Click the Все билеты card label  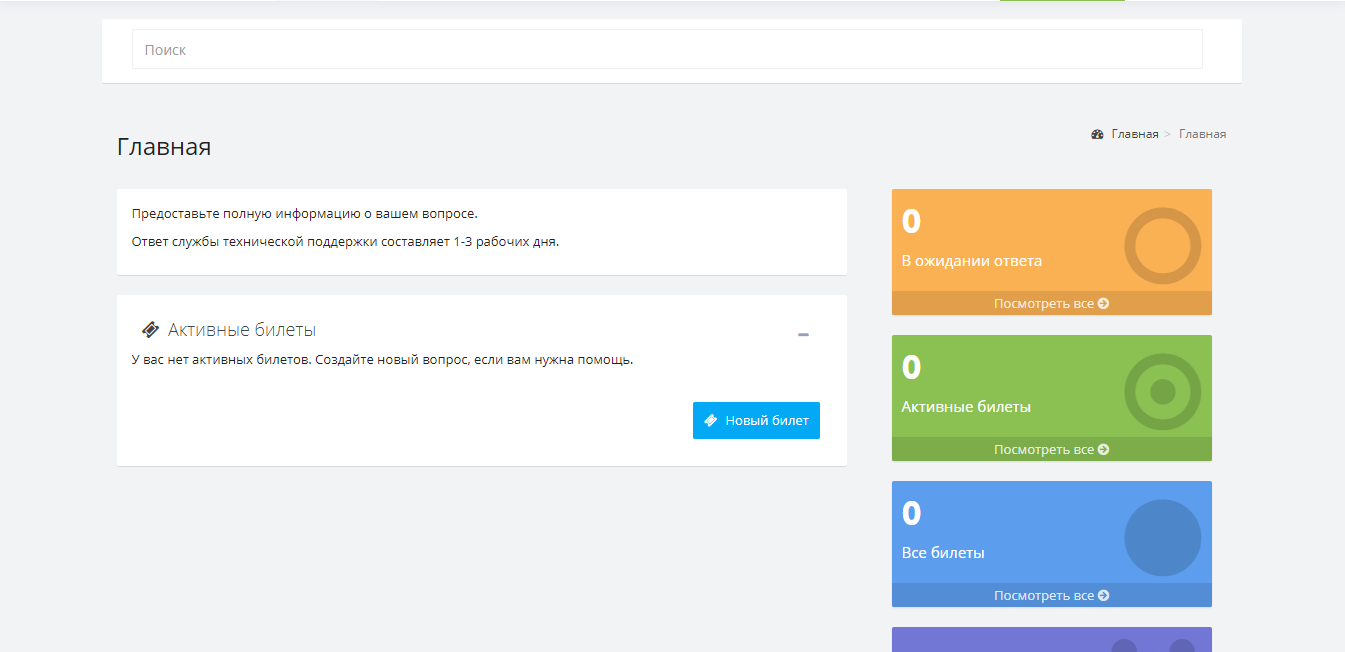(x=943, y=553)
